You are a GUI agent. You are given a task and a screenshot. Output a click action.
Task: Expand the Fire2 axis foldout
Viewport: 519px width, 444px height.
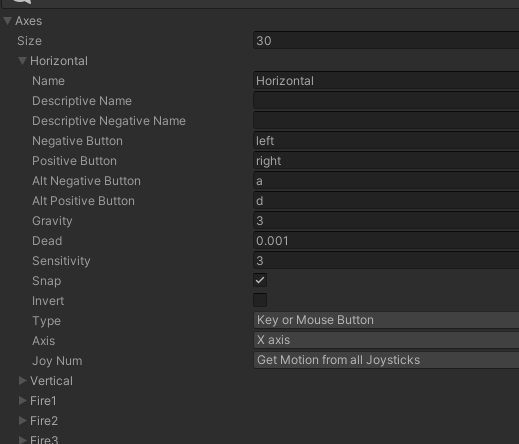(x=22, y=421)
